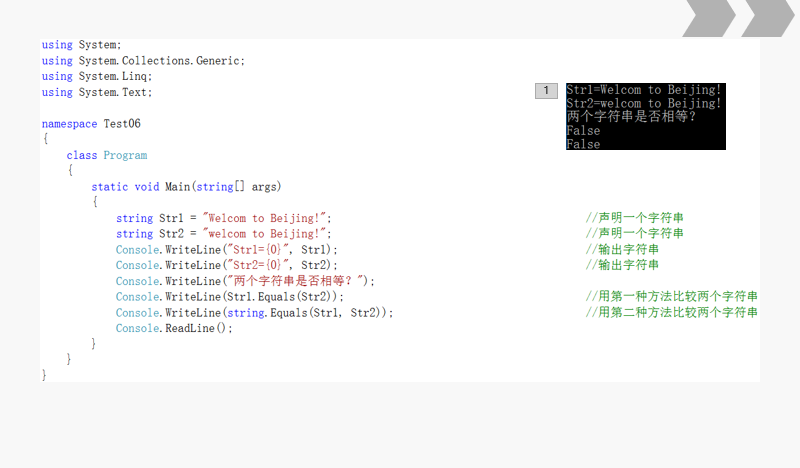The height and width of the screenshot is (468, 800).
Task: Click the Str2 string declaration line
Action: pos(223,234)
